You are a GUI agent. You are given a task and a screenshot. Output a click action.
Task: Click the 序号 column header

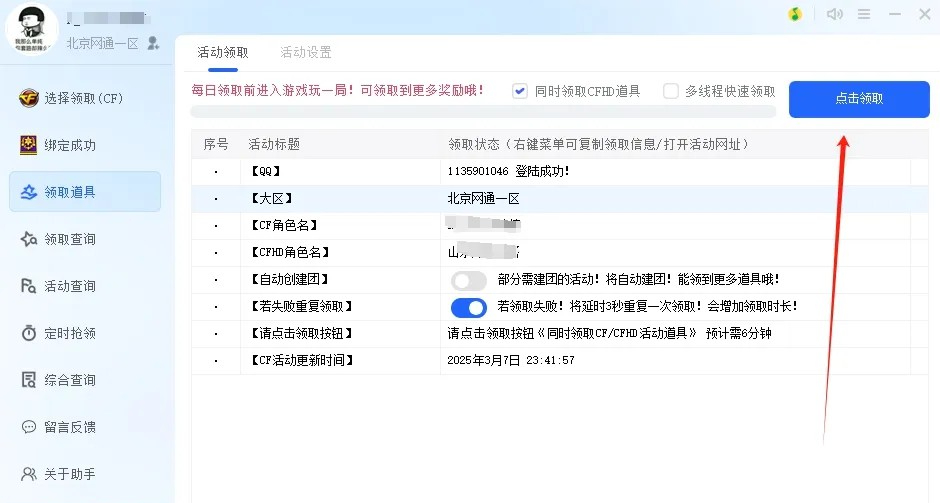[x=216, y=144]
